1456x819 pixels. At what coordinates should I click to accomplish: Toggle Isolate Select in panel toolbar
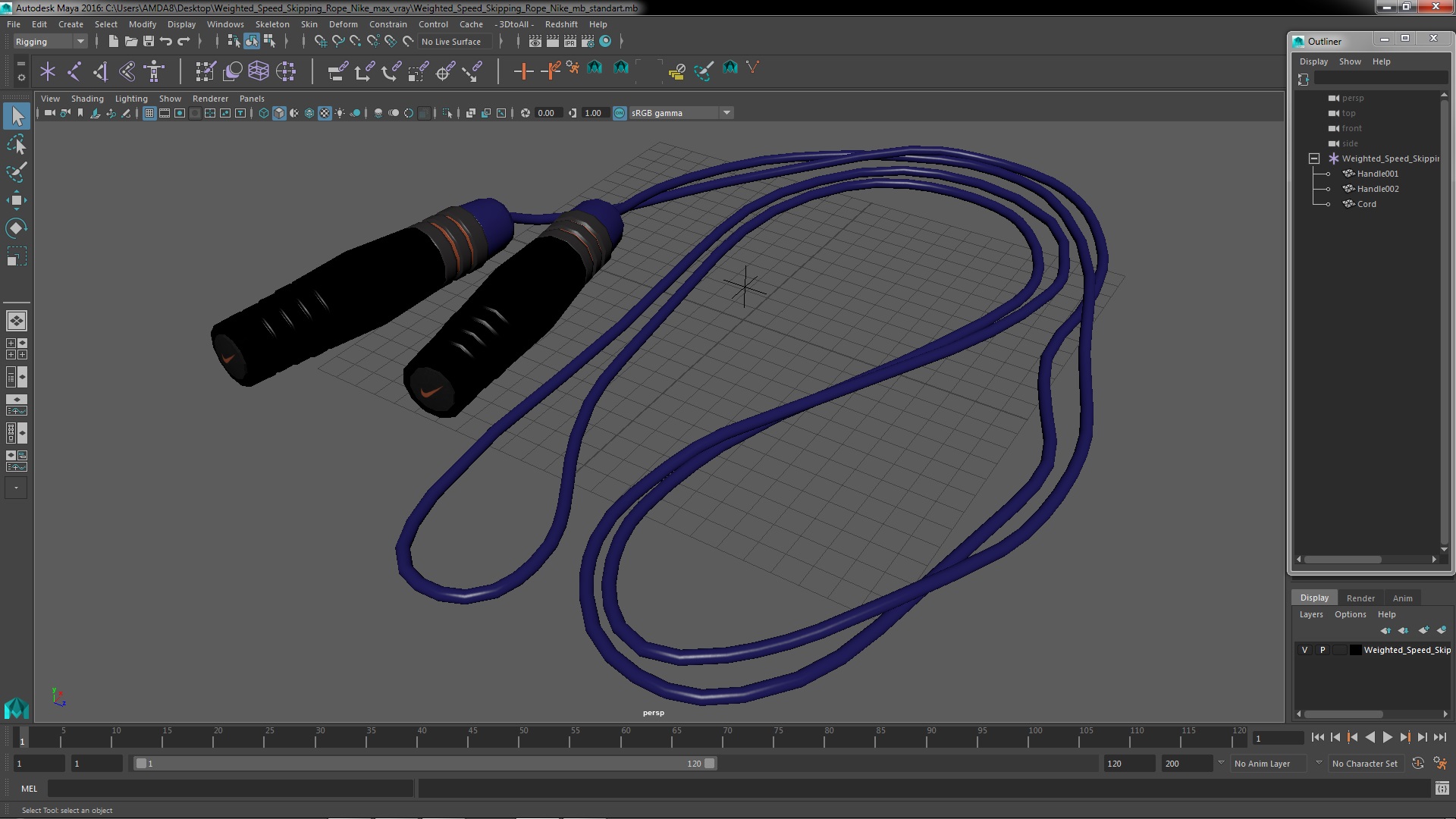point(447,114)
